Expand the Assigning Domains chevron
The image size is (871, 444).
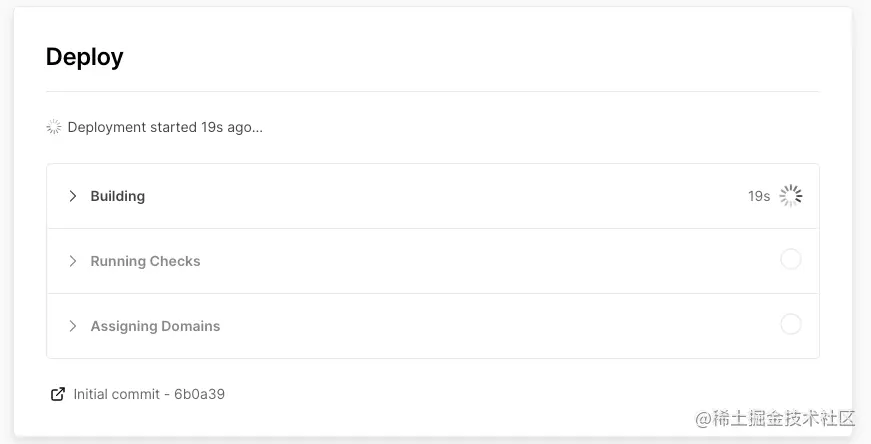pos(72,326)
